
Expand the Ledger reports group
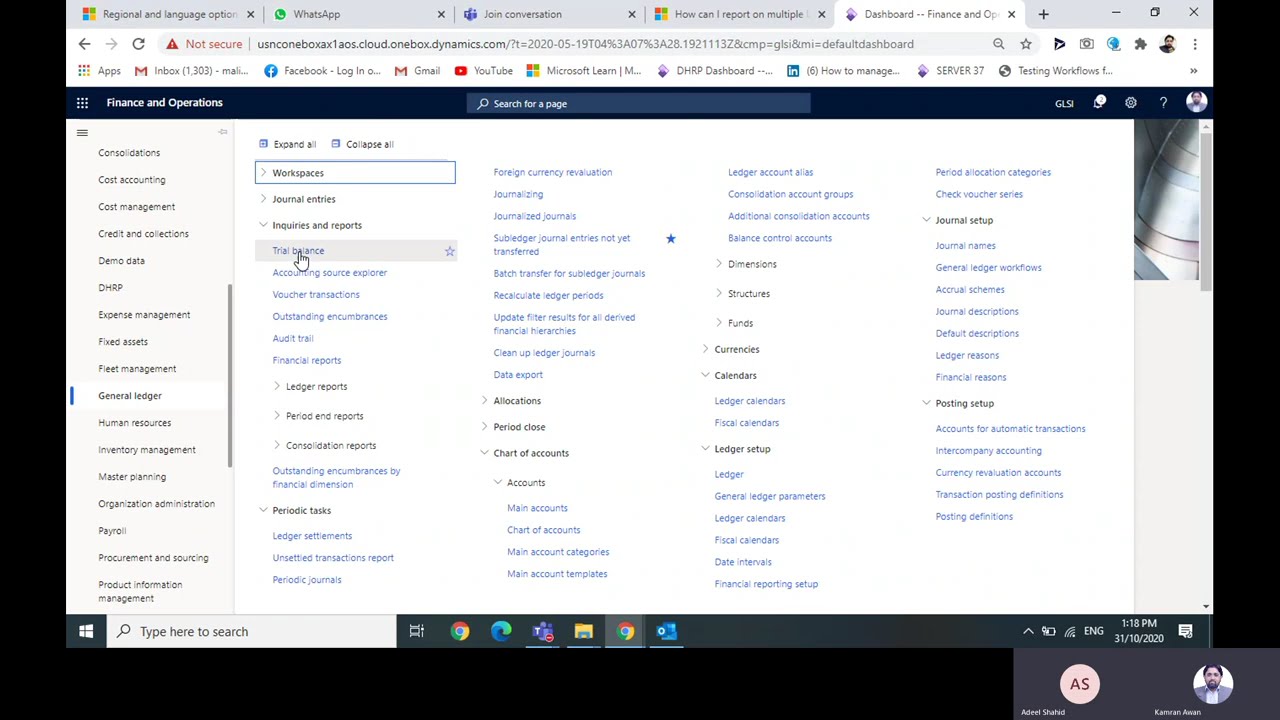pyautogui.click(x=277, y=386)
